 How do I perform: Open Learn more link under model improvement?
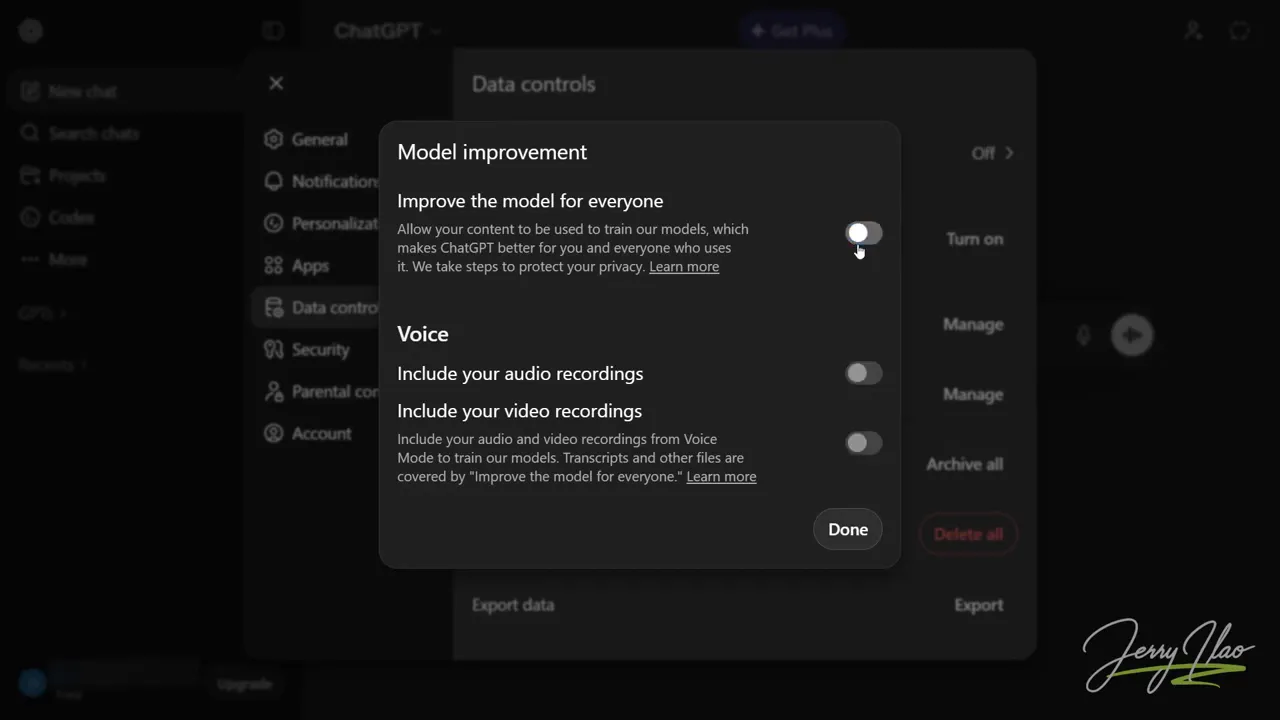tap(684, 266)
